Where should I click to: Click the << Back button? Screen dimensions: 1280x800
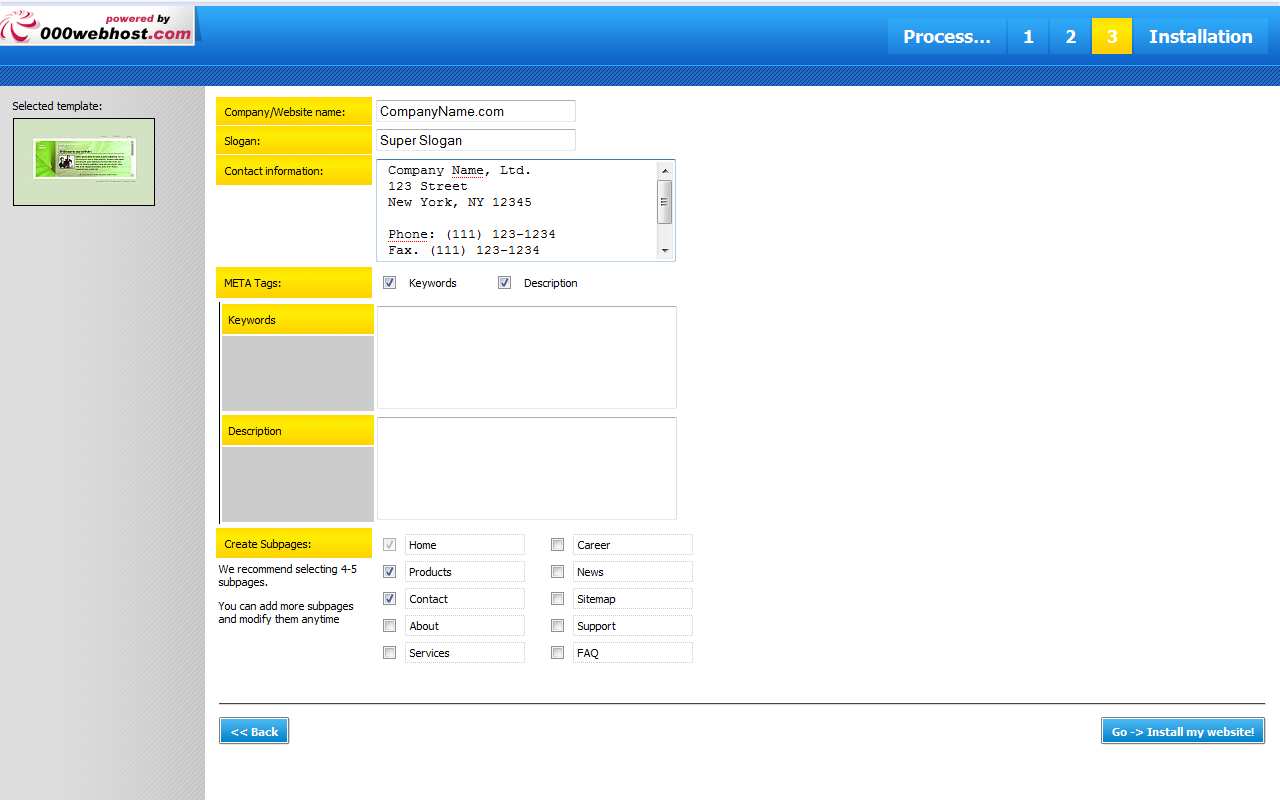[254, 731]
